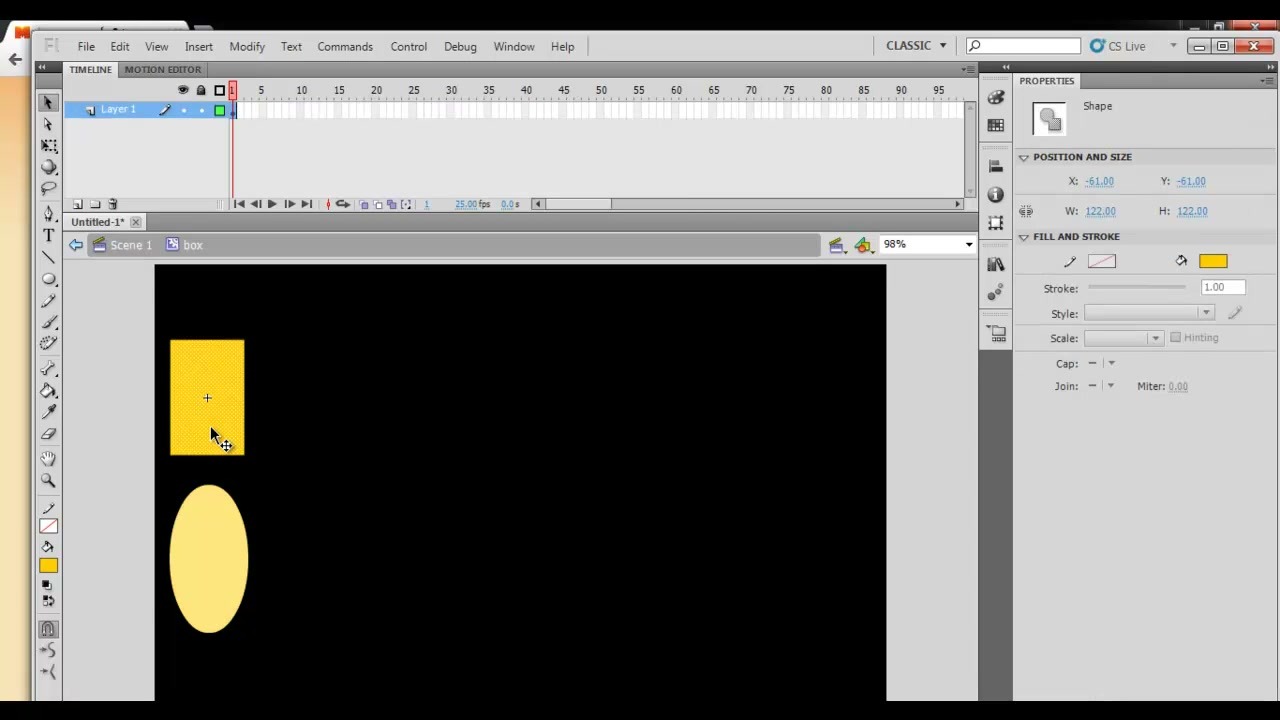This screenshot has width=1280, height=720.
Task: Click the Edit Symbols icon
Action: [863, 245]
